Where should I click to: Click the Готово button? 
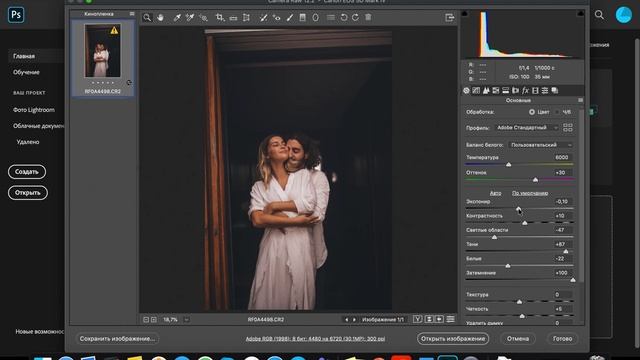point(562,339)
